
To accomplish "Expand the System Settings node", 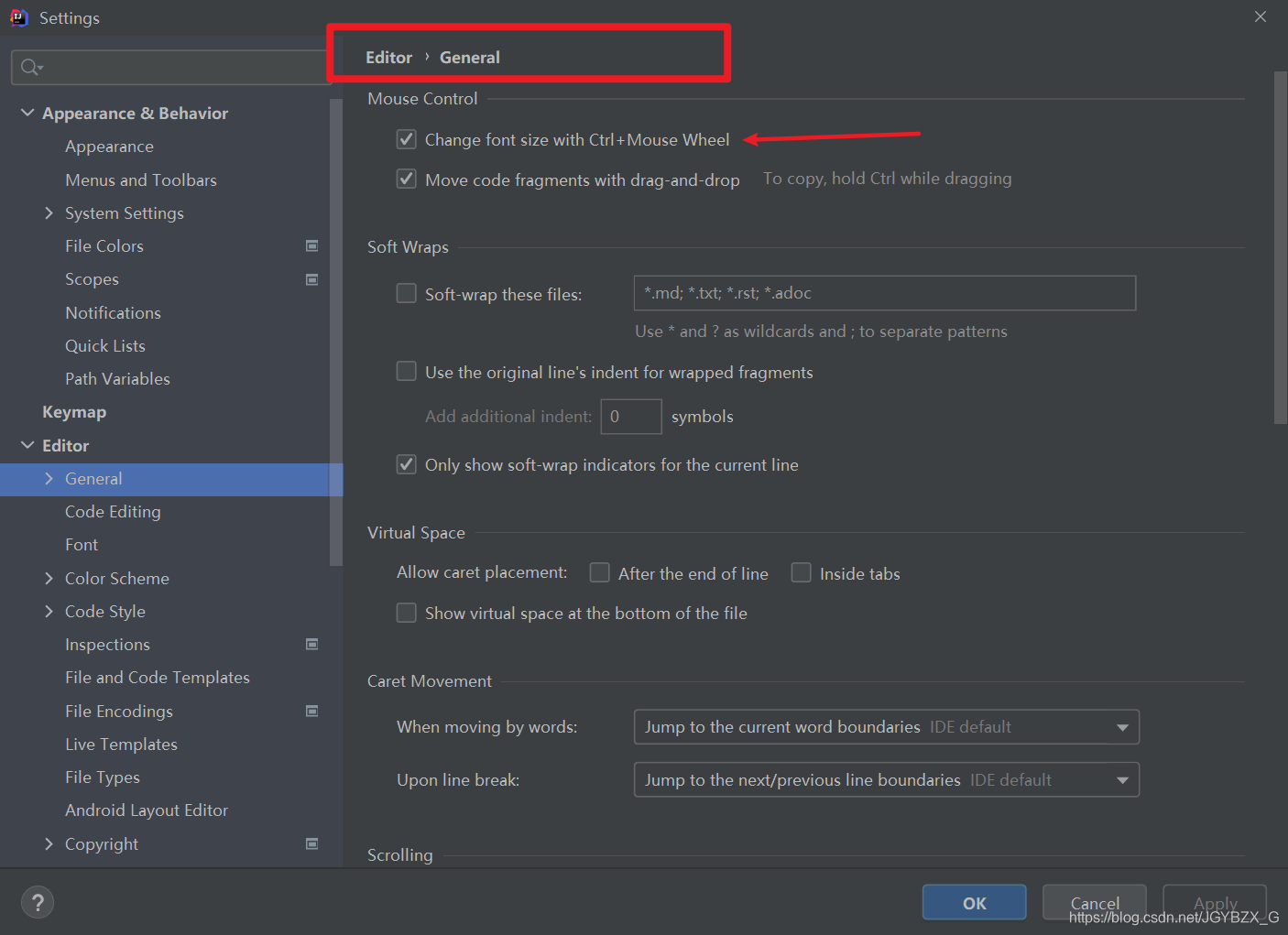I will (49, 212).
